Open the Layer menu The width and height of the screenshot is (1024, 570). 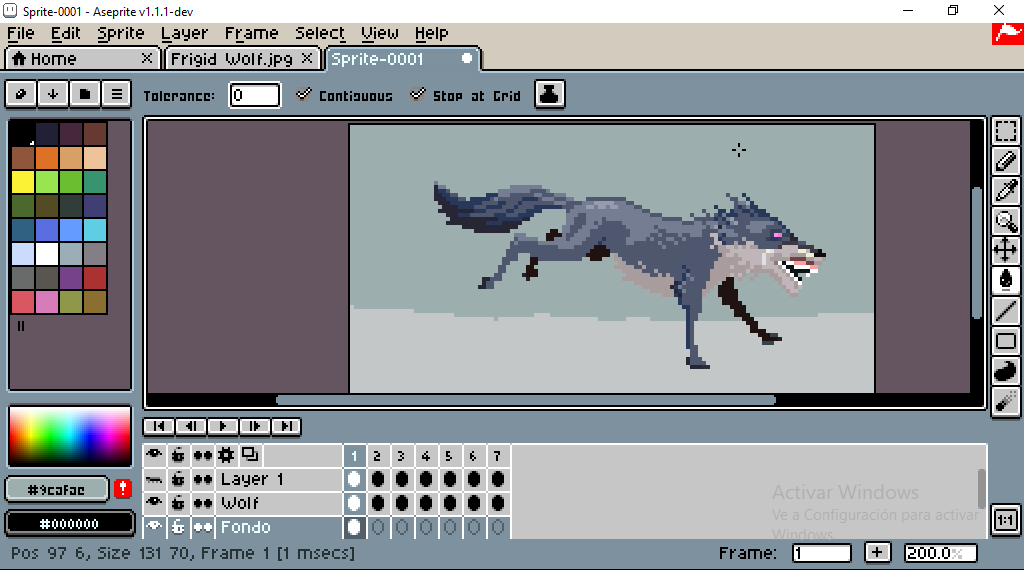coord(184,33)
